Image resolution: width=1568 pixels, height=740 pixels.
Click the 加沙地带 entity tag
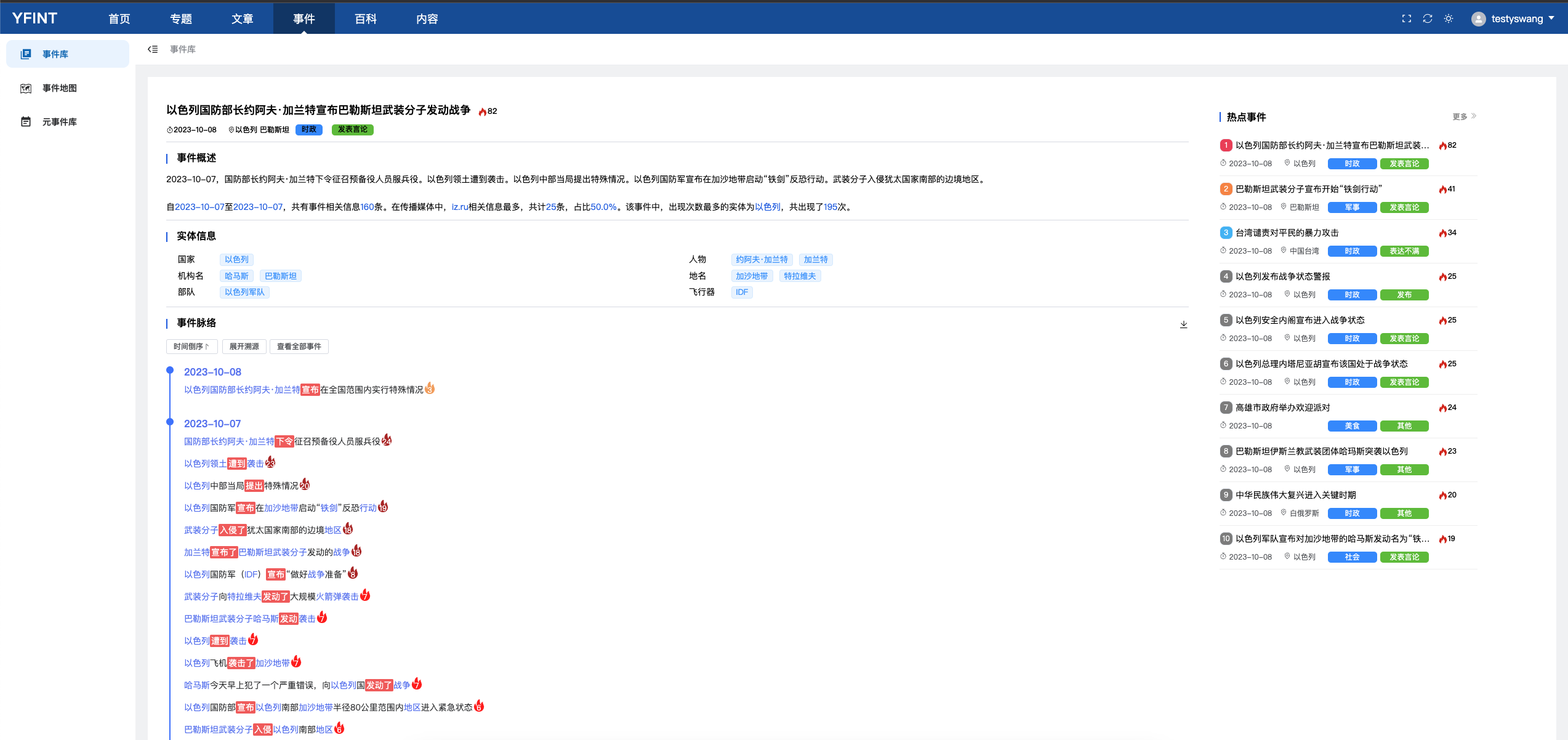(x=752, y=276)
